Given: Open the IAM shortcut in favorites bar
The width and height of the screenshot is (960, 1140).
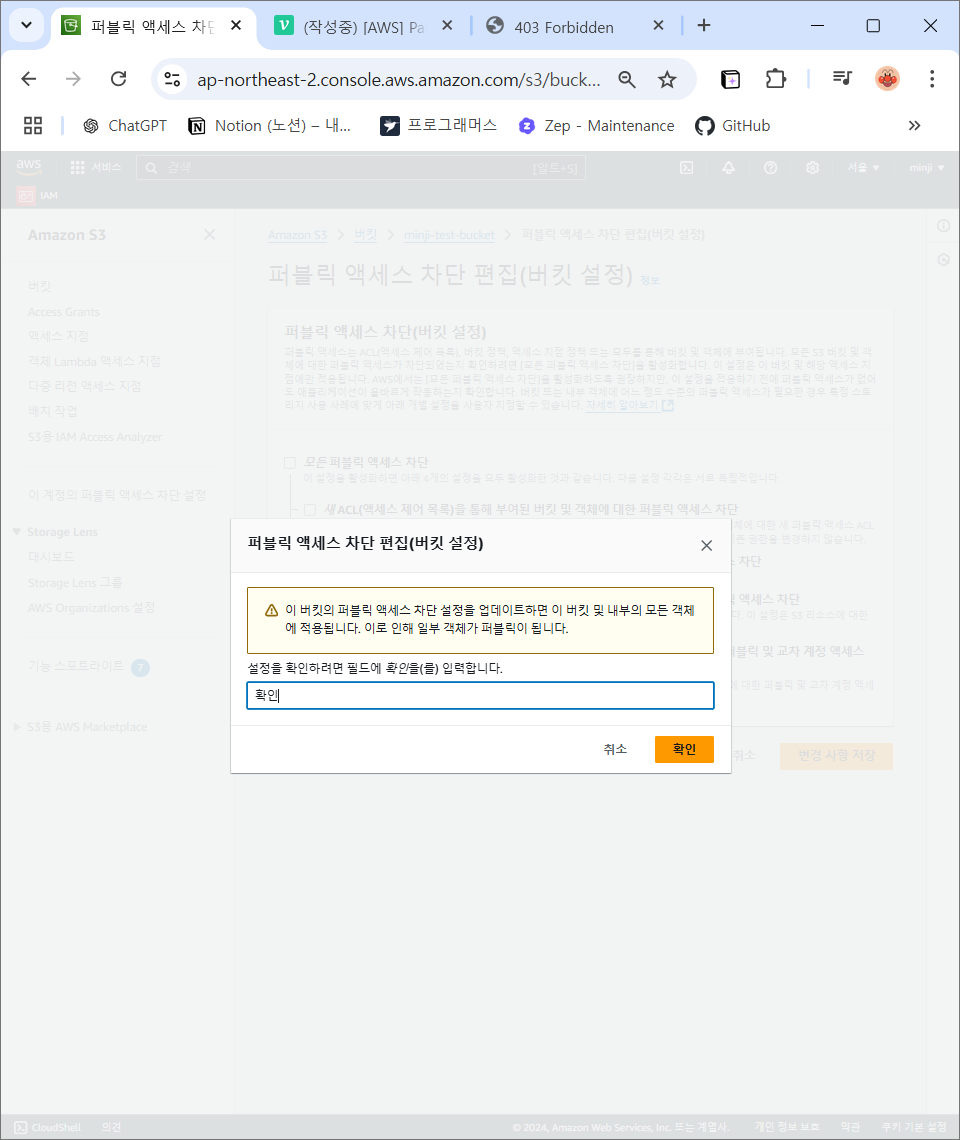Looking at the screenshot, I should (x=38, y=196).
